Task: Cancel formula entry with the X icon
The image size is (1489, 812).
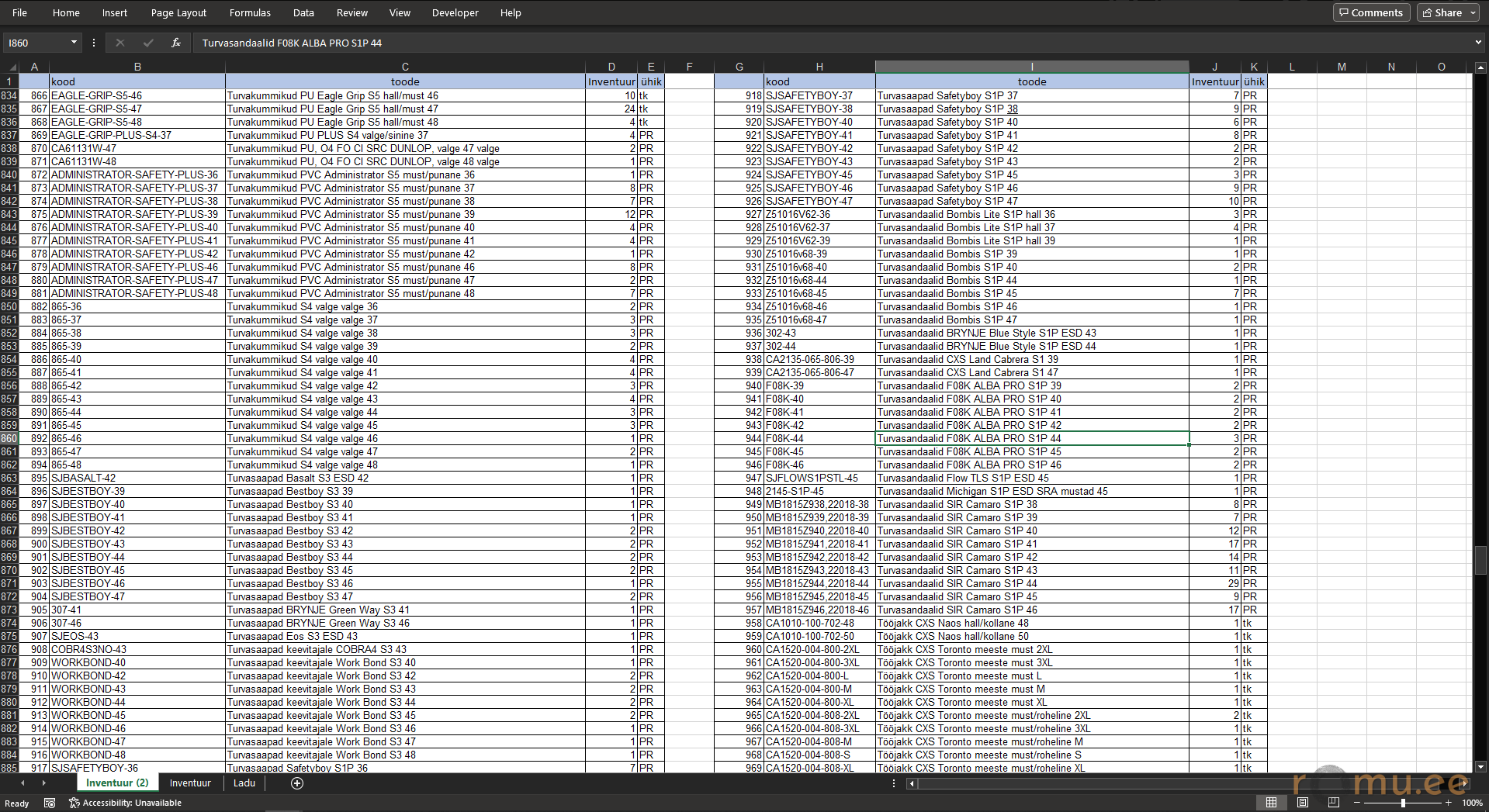Action: [119, 43]
